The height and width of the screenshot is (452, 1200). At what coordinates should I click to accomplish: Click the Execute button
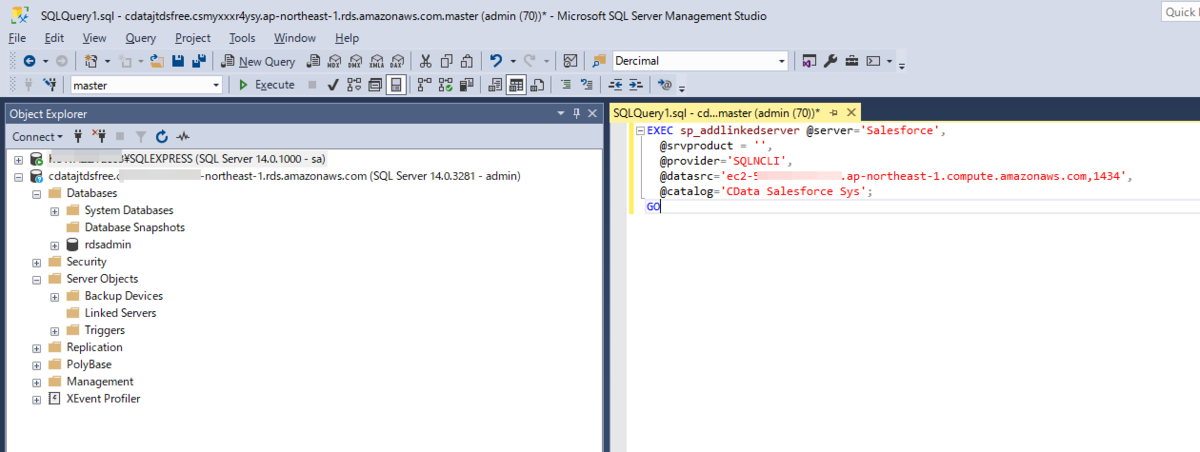pyautogui.click(x=266, y=85)
